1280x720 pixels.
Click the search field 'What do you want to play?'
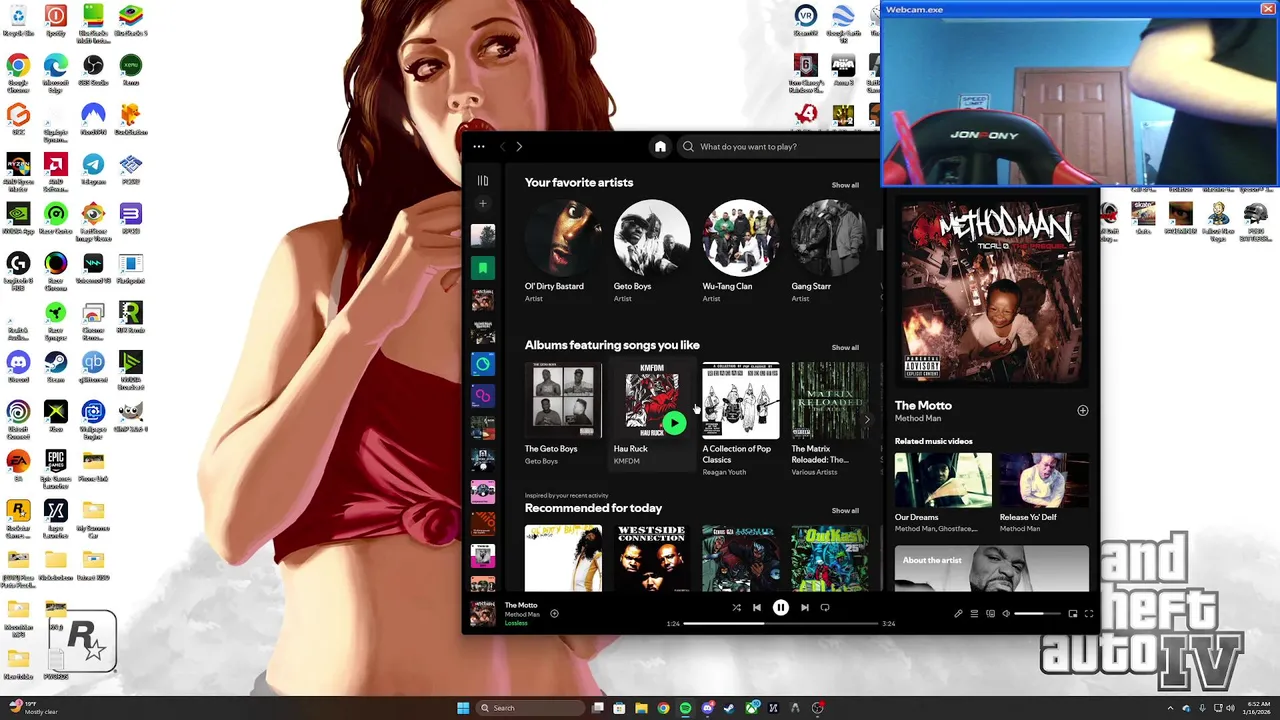click(780, 147)
